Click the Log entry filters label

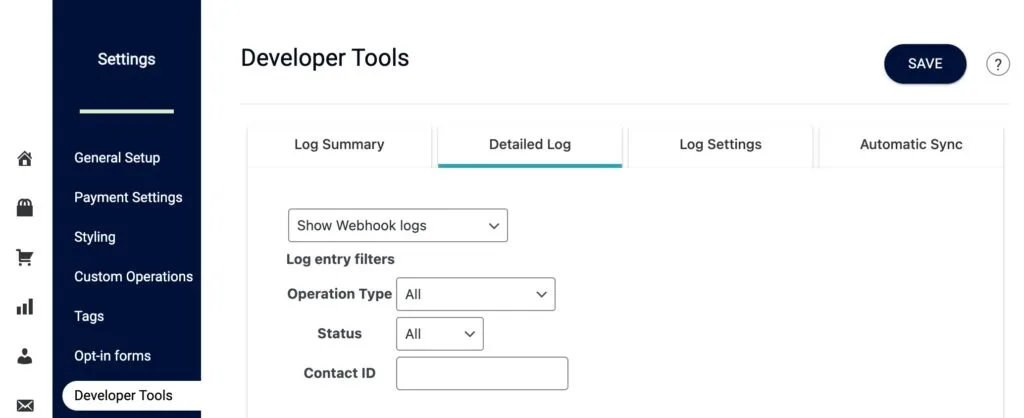[340, 259]
